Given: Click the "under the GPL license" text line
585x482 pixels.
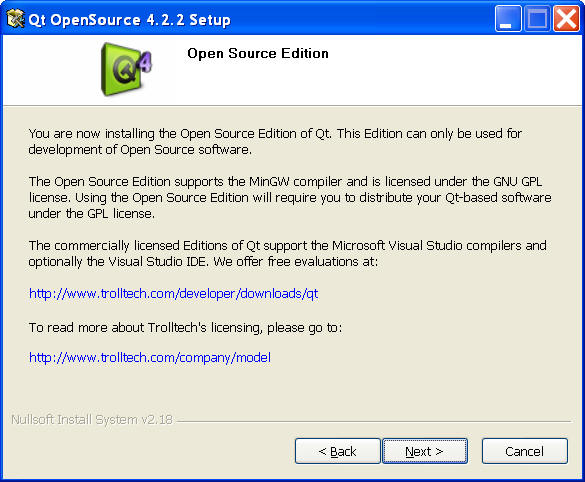Looking at the screenshot, I should click(x=91, y=214).
